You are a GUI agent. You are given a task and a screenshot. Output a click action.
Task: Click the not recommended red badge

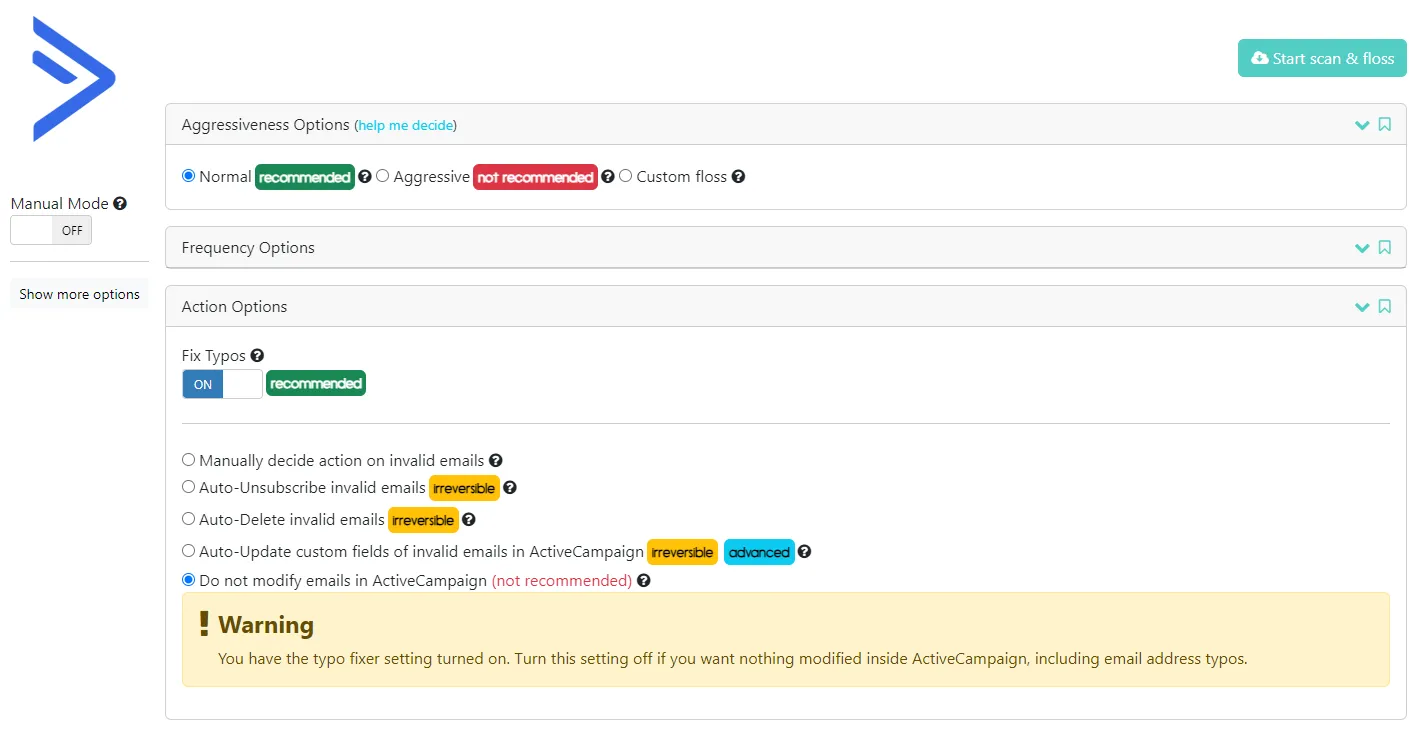[535, 177]
